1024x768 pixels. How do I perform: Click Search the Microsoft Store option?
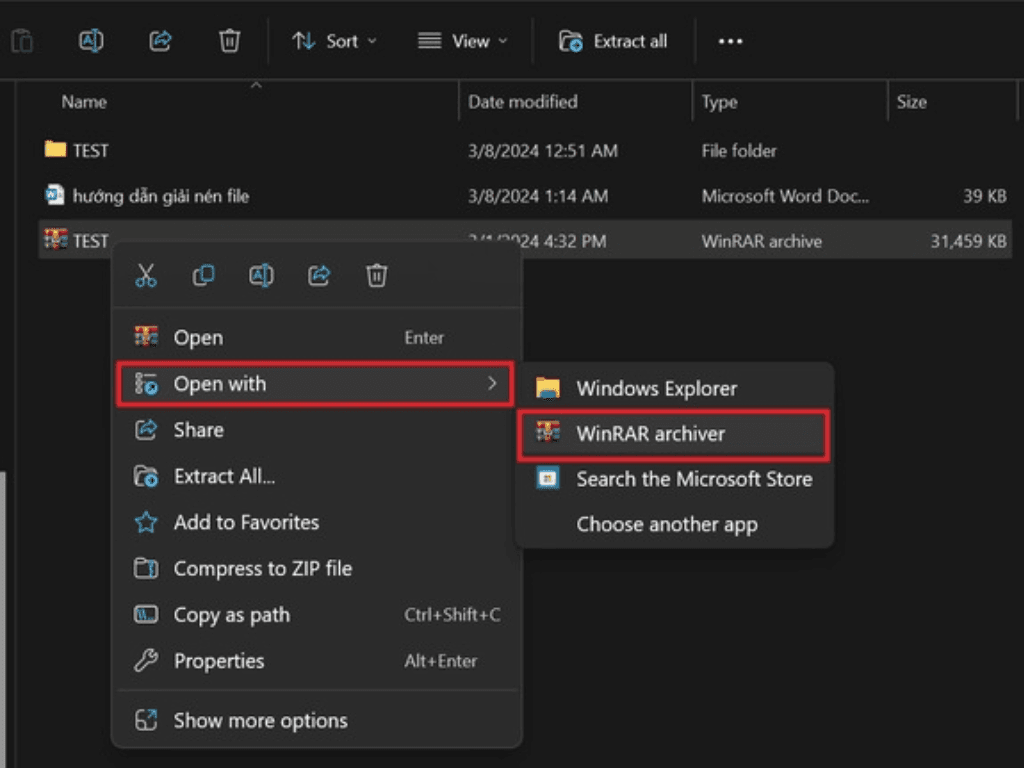click(x=693, y=479)
